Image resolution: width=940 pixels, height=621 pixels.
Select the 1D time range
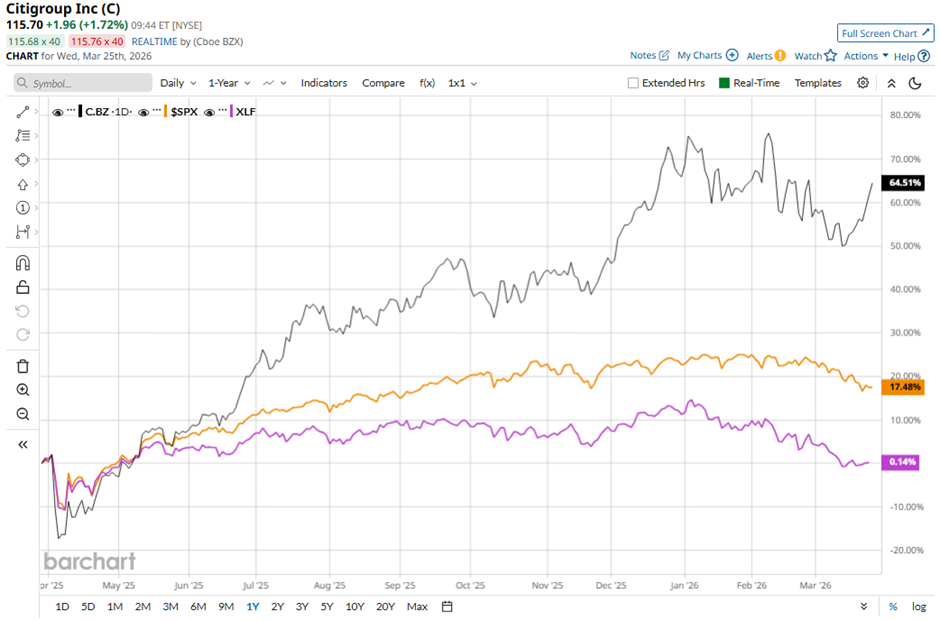(62, 607)
